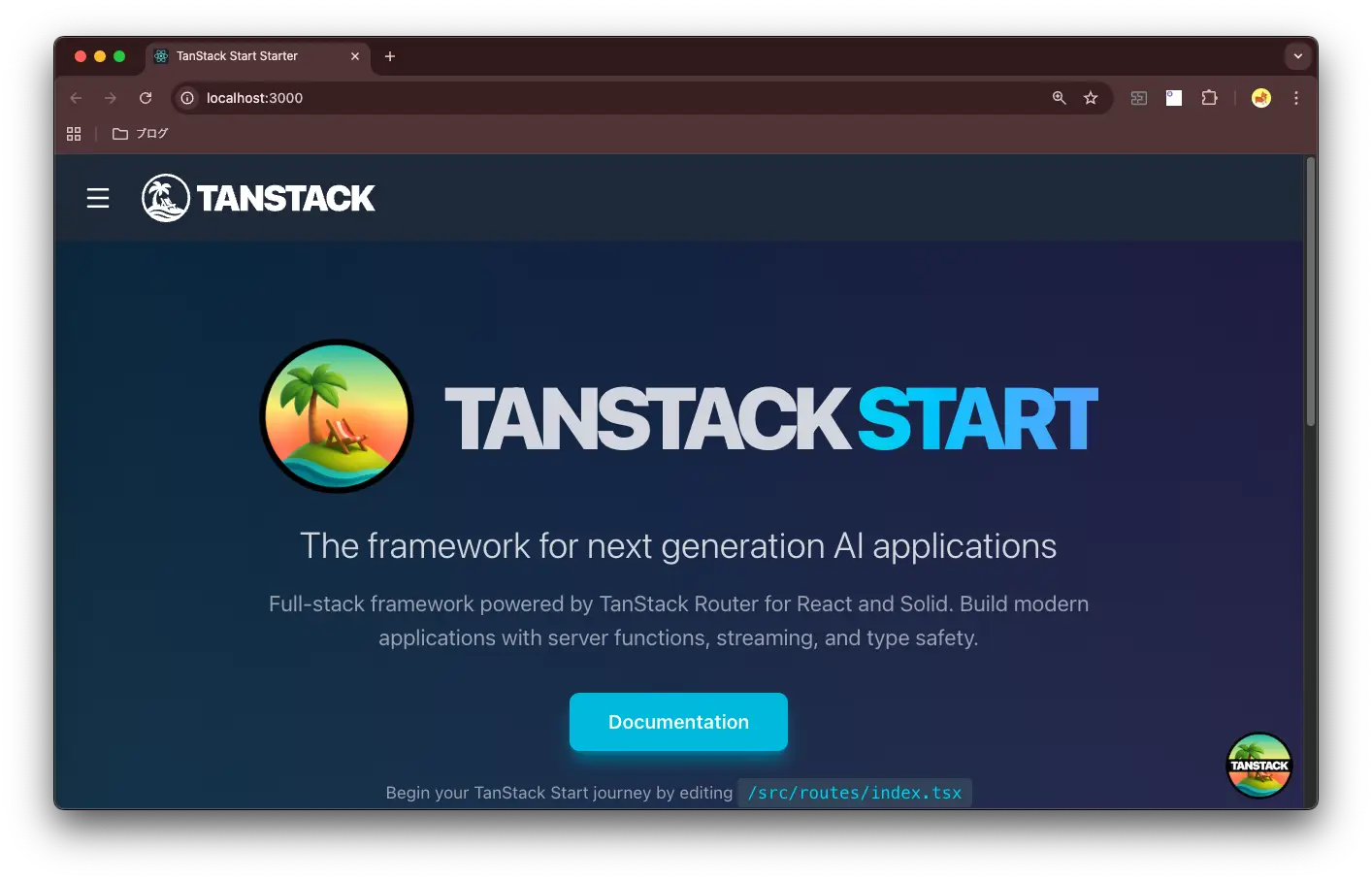Open the hamburger navigation menu
Viewport: 1372px width, 881px height.
coord(98,198)
